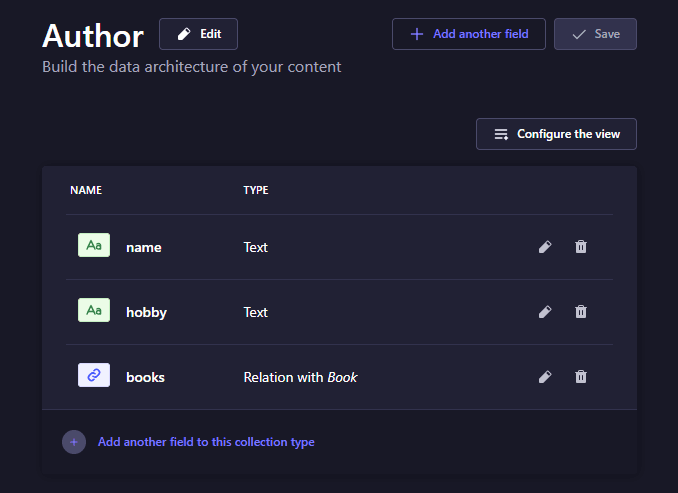Click the TYPE column header
Viewport: 678px width, 493px height.
point(256,190)
